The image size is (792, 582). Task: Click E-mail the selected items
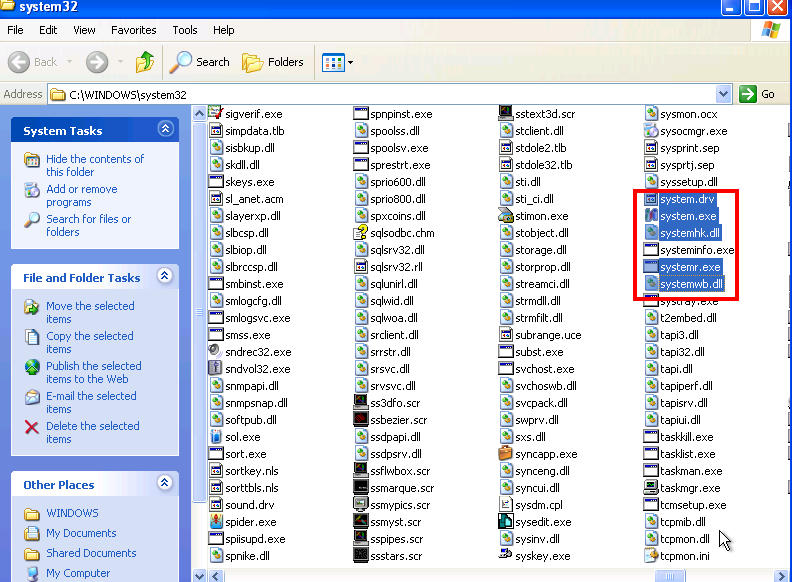tap(91, 402)
